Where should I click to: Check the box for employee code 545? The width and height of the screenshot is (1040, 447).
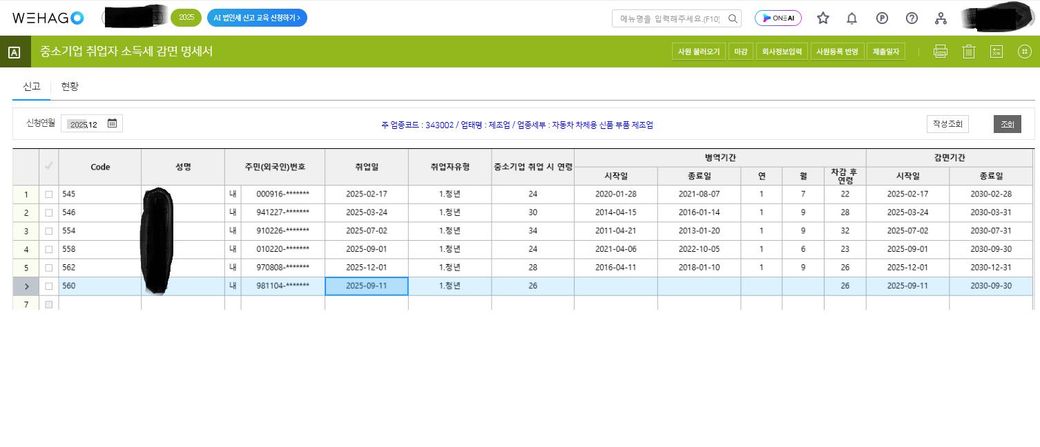tap(49, 194)
